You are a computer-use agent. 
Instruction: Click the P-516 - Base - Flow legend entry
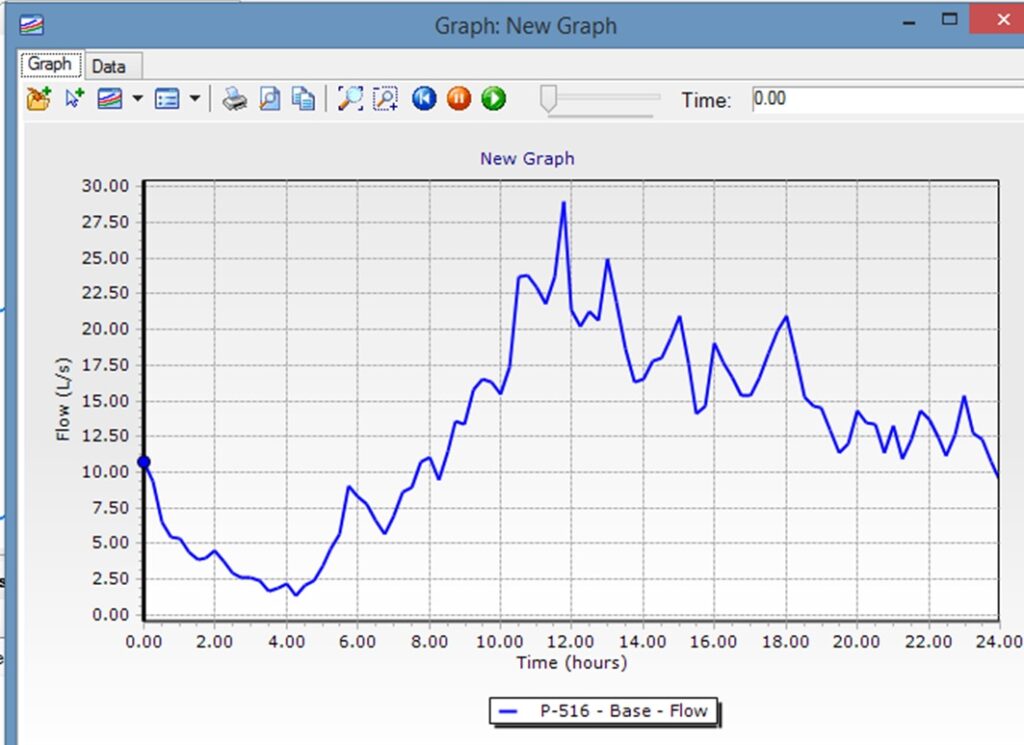click(x=604, y=711)
